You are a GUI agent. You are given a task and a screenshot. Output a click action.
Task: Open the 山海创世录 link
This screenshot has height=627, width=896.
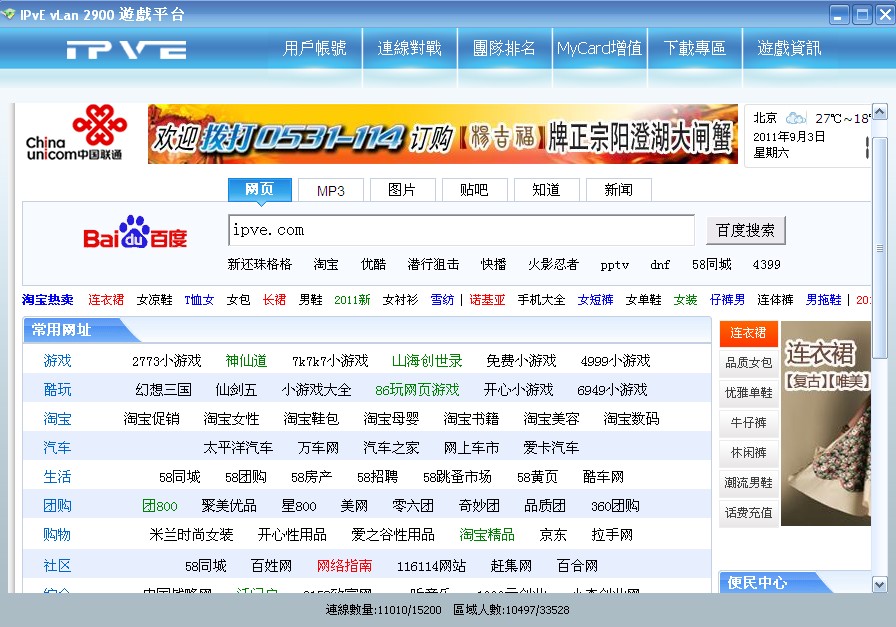click(427, 361)
